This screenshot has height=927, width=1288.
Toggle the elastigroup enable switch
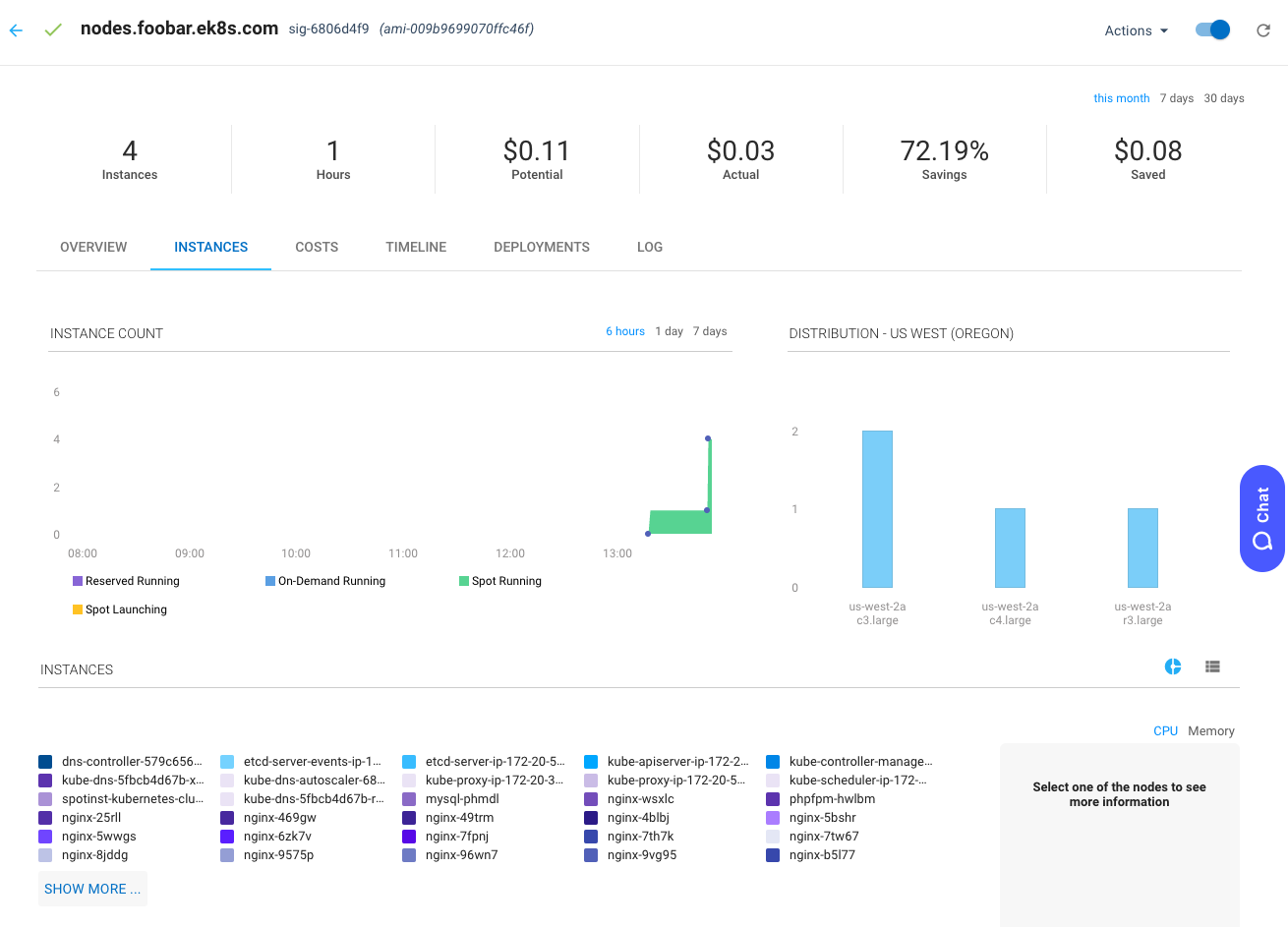(1213, 29)
